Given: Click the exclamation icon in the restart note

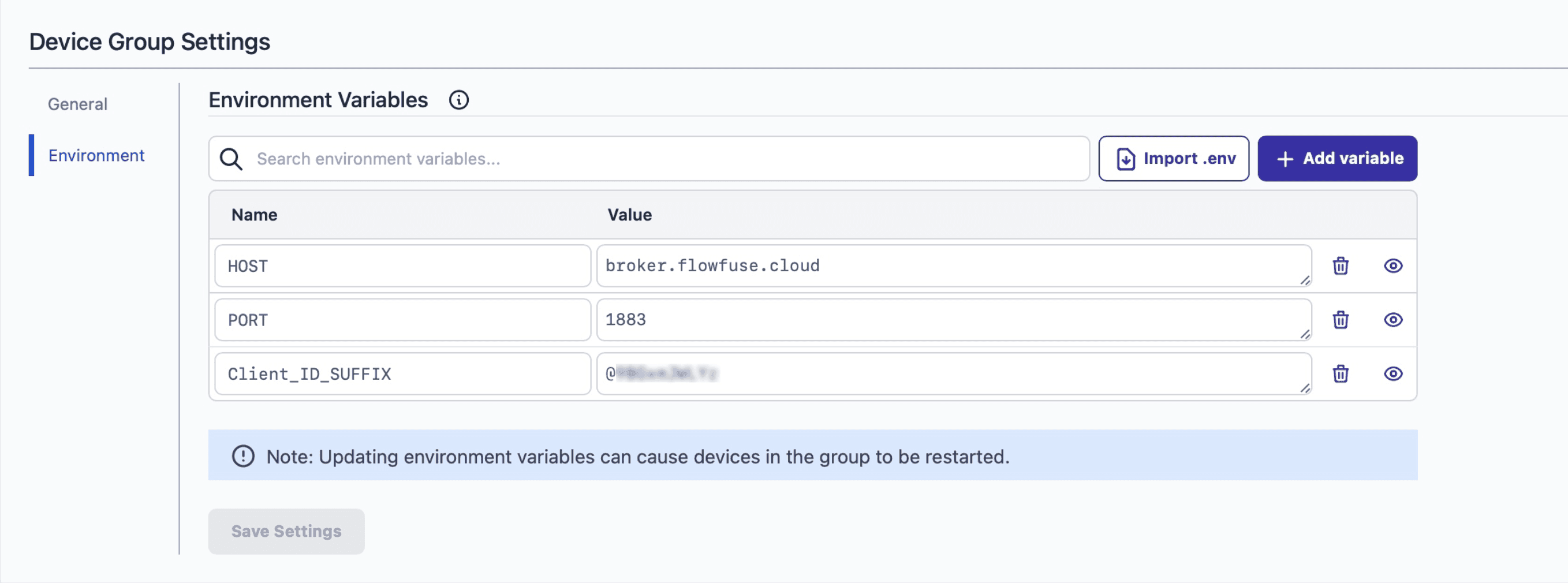Looking at the screenshot, I should click(x=243, y=456).
